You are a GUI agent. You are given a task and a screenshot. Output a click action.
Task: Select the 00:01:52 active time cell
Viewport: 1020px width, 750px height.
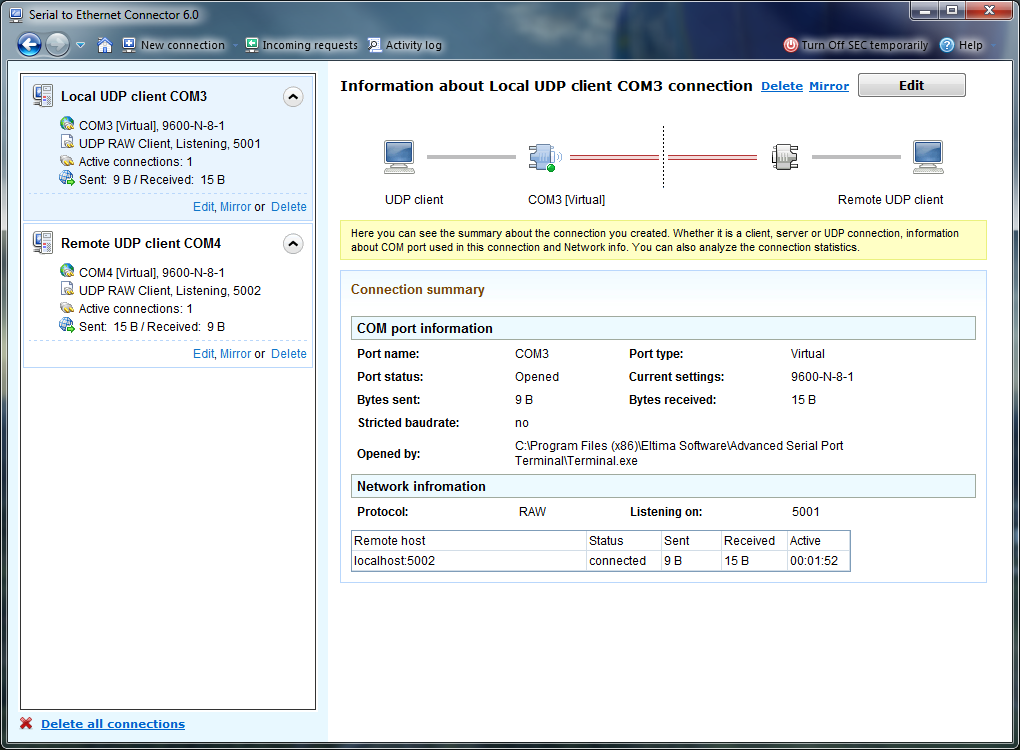818,561
